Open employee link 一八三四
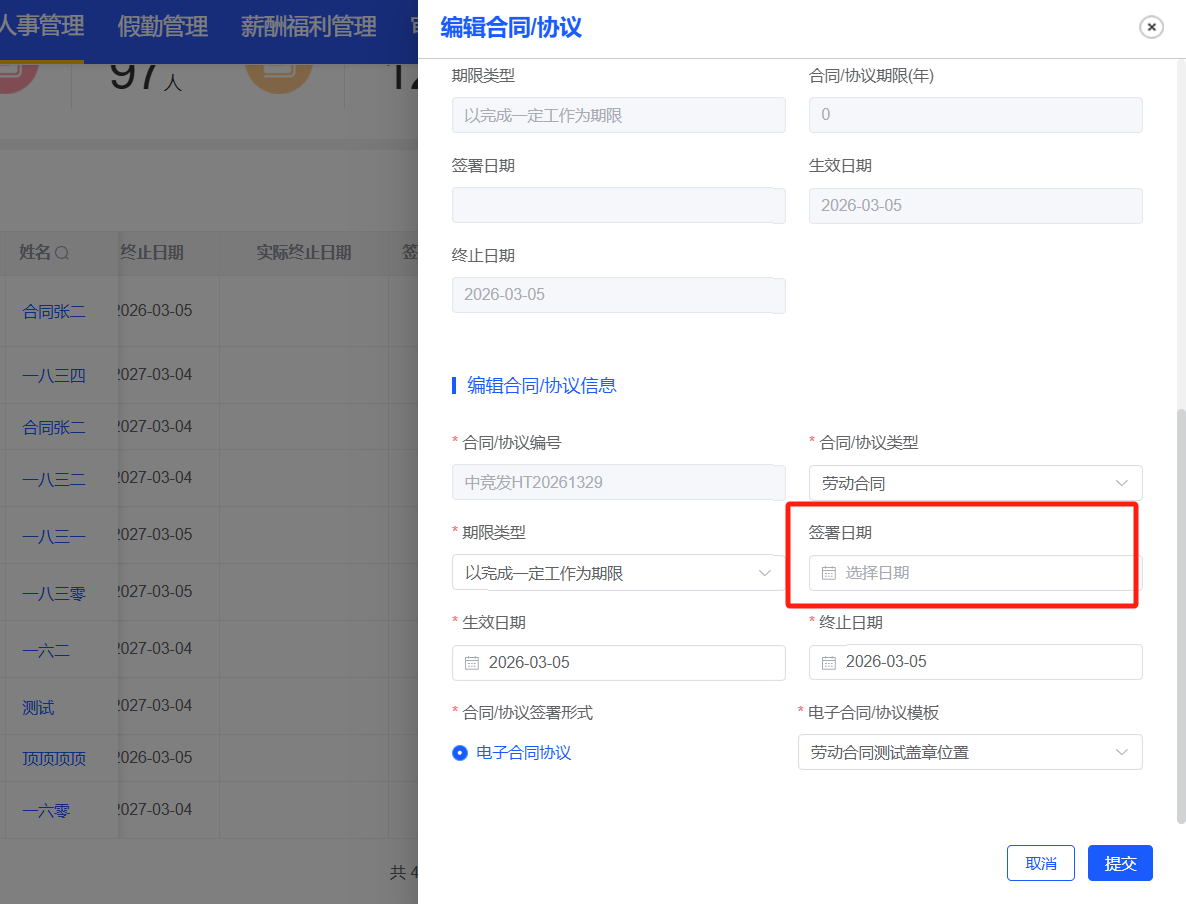Screen dimensions: 1186x904 pyautogui.click(x=54, y=375)
